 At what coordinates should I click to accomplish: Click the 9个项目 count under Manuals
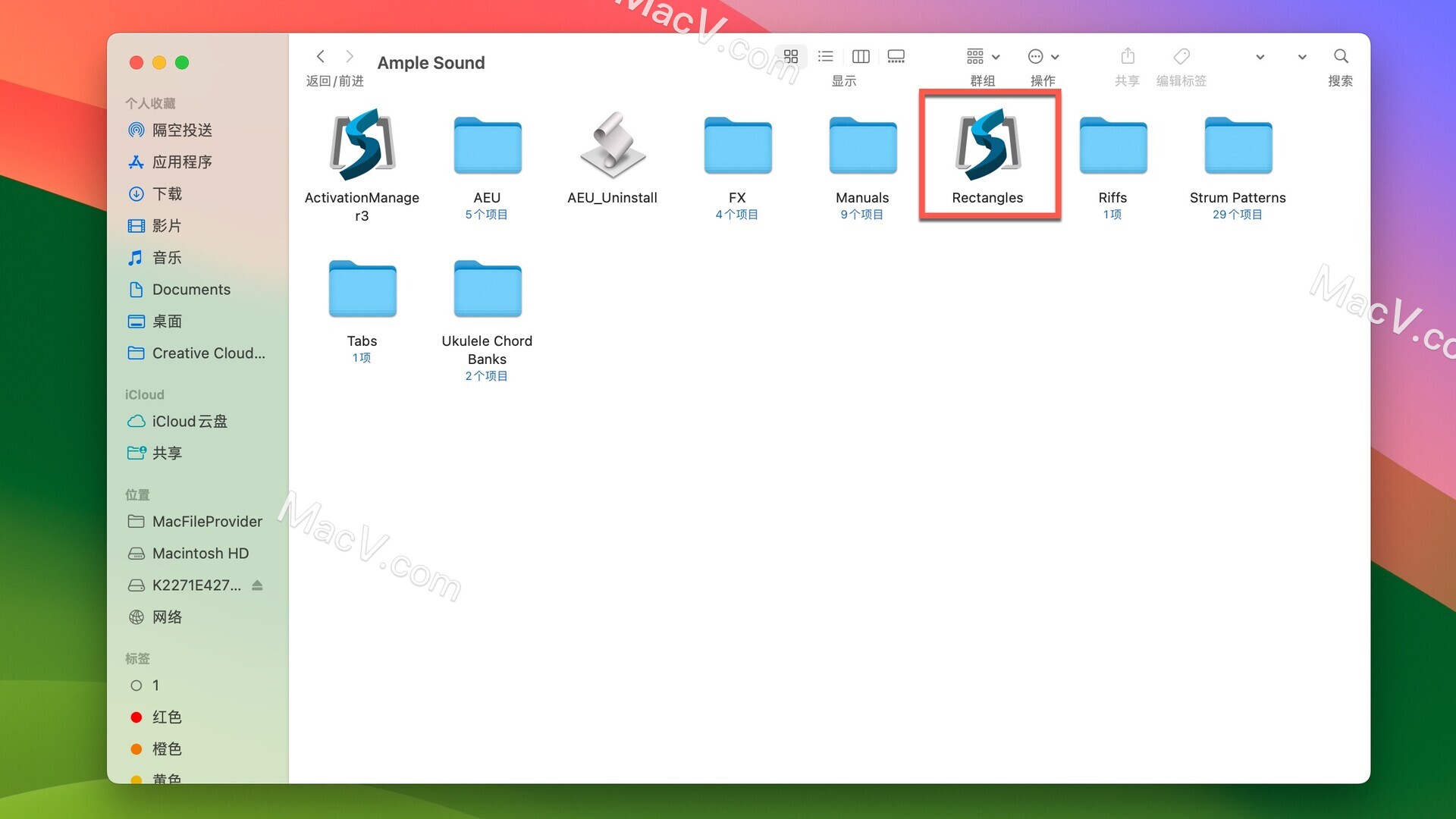point(862,215)
